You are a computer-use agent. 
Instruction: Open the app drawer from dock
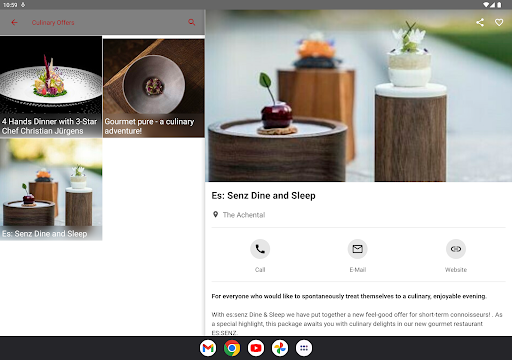tap(304, 348)
